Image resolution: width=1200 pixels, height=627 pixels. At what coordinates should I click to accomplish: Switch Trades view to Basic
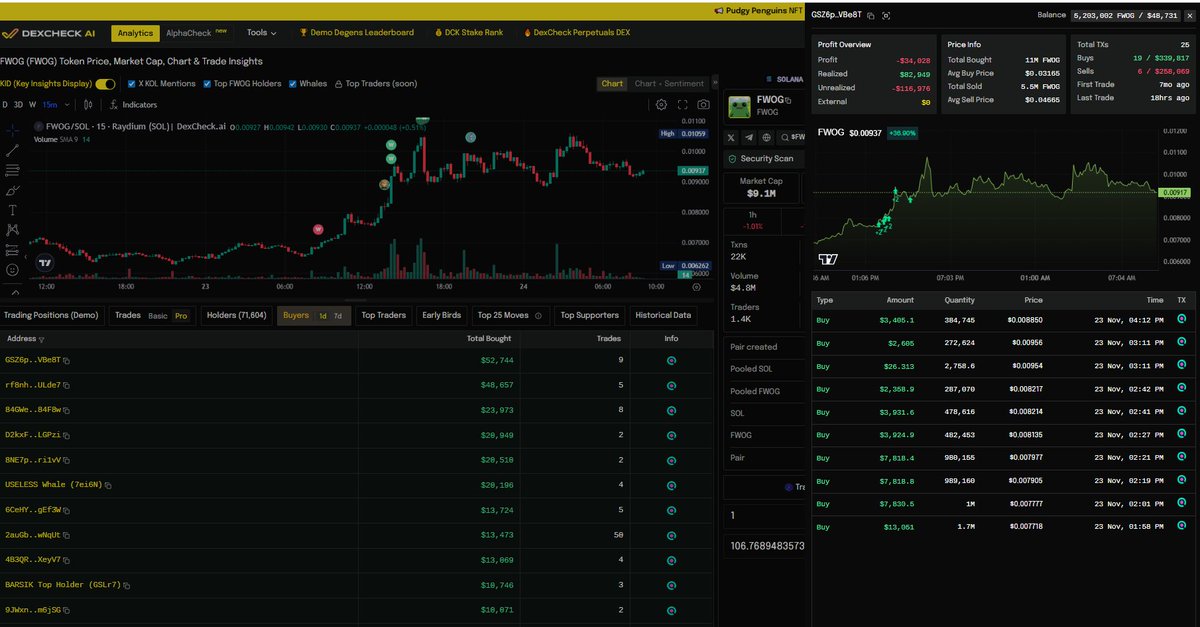point(158,316)
